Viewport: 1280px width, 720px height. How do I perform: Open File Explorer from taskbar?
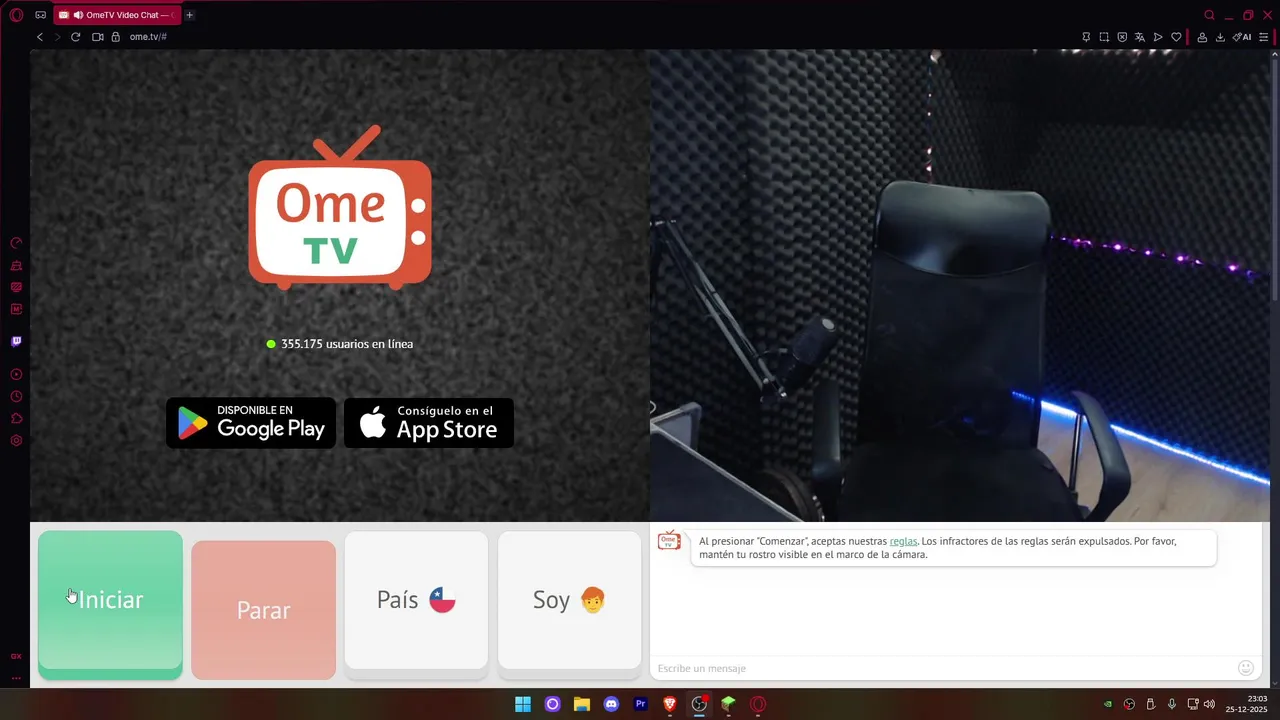[582, 704]
